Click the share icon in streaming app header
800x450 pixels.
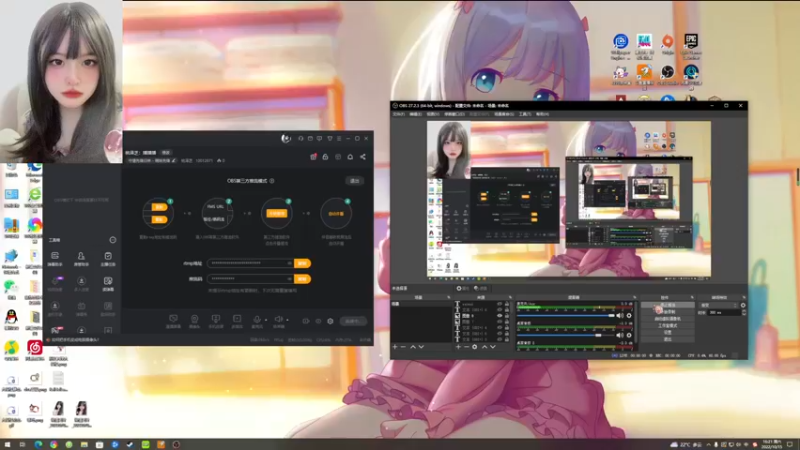363,157
